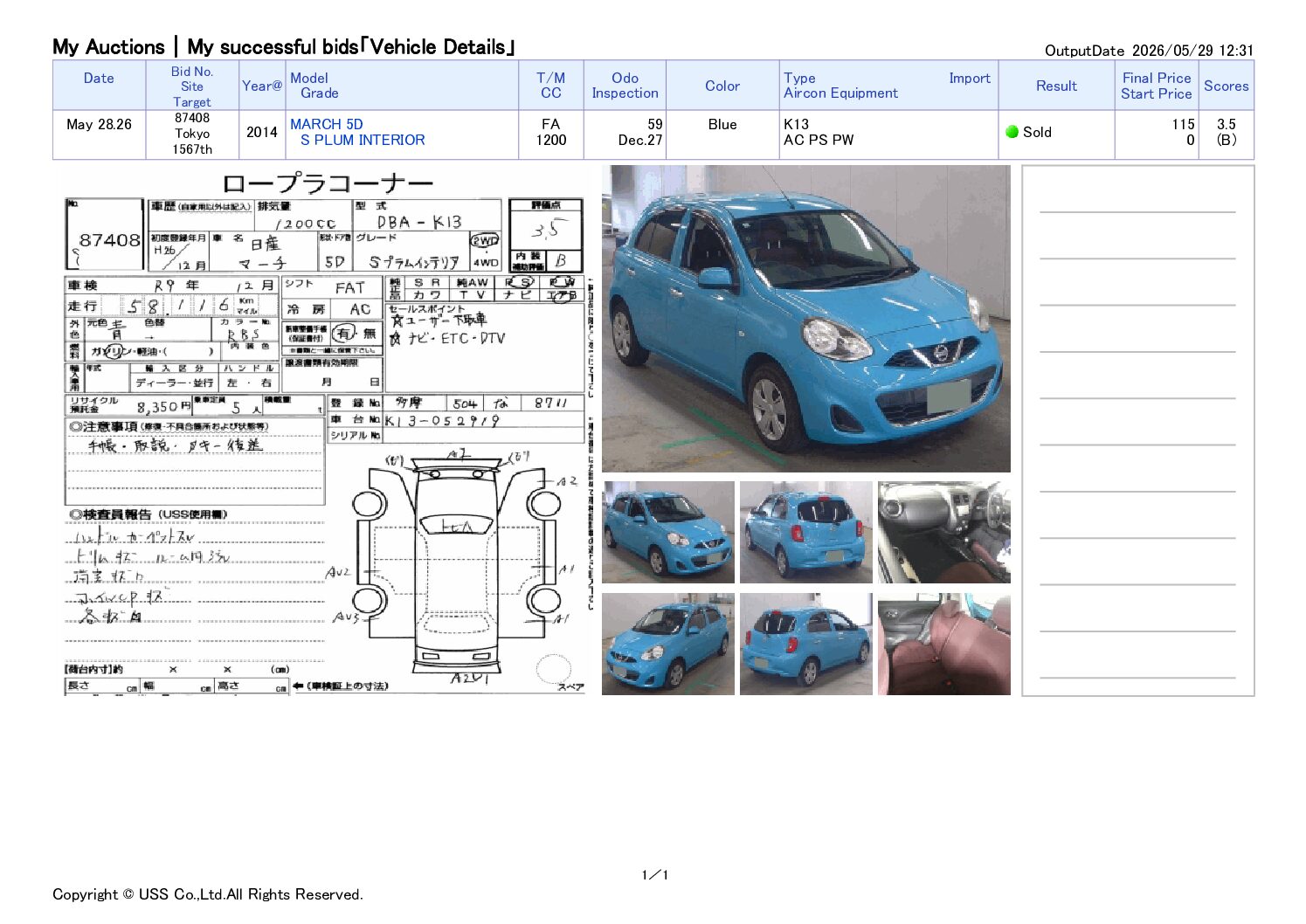Select the Model Grade column header
Viewport: 1306px width, 924px height.
click(402, 86)
